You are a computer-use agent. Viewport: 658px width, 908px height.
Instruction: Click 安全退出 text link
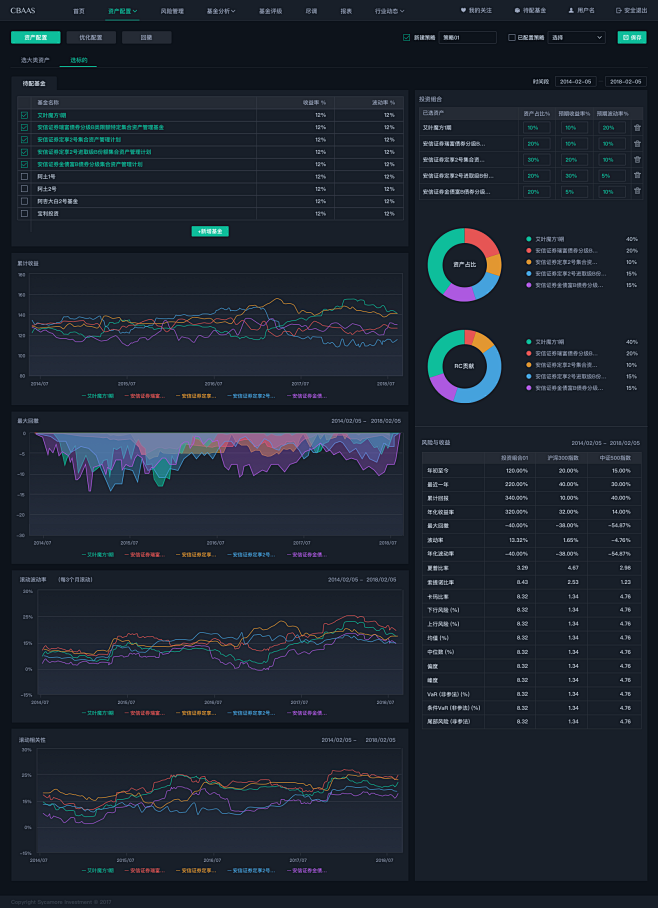pos(635,10)
